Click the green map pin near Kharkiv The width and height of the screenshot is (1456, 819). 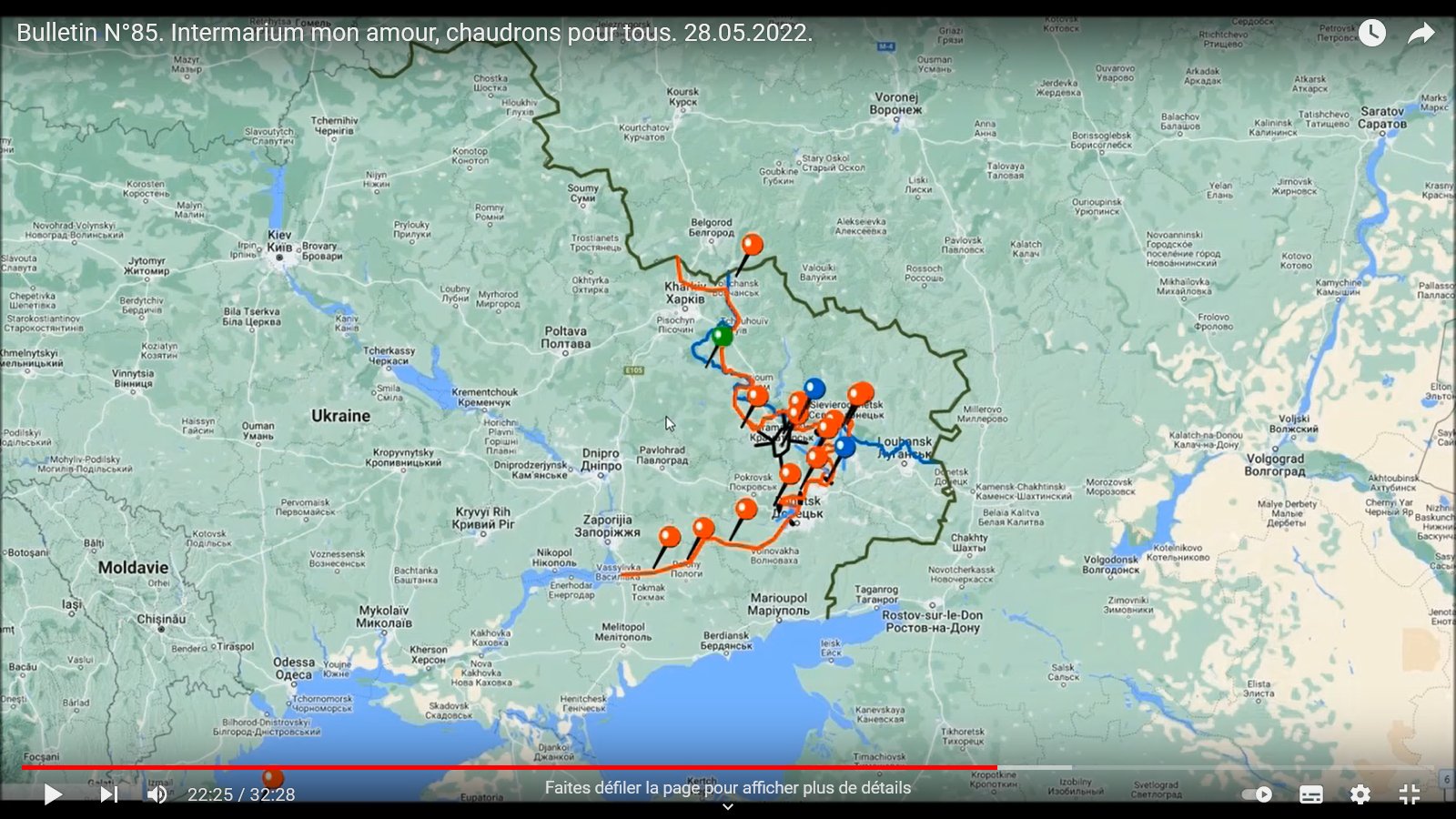pyautogui.click(x=722, y=336)
